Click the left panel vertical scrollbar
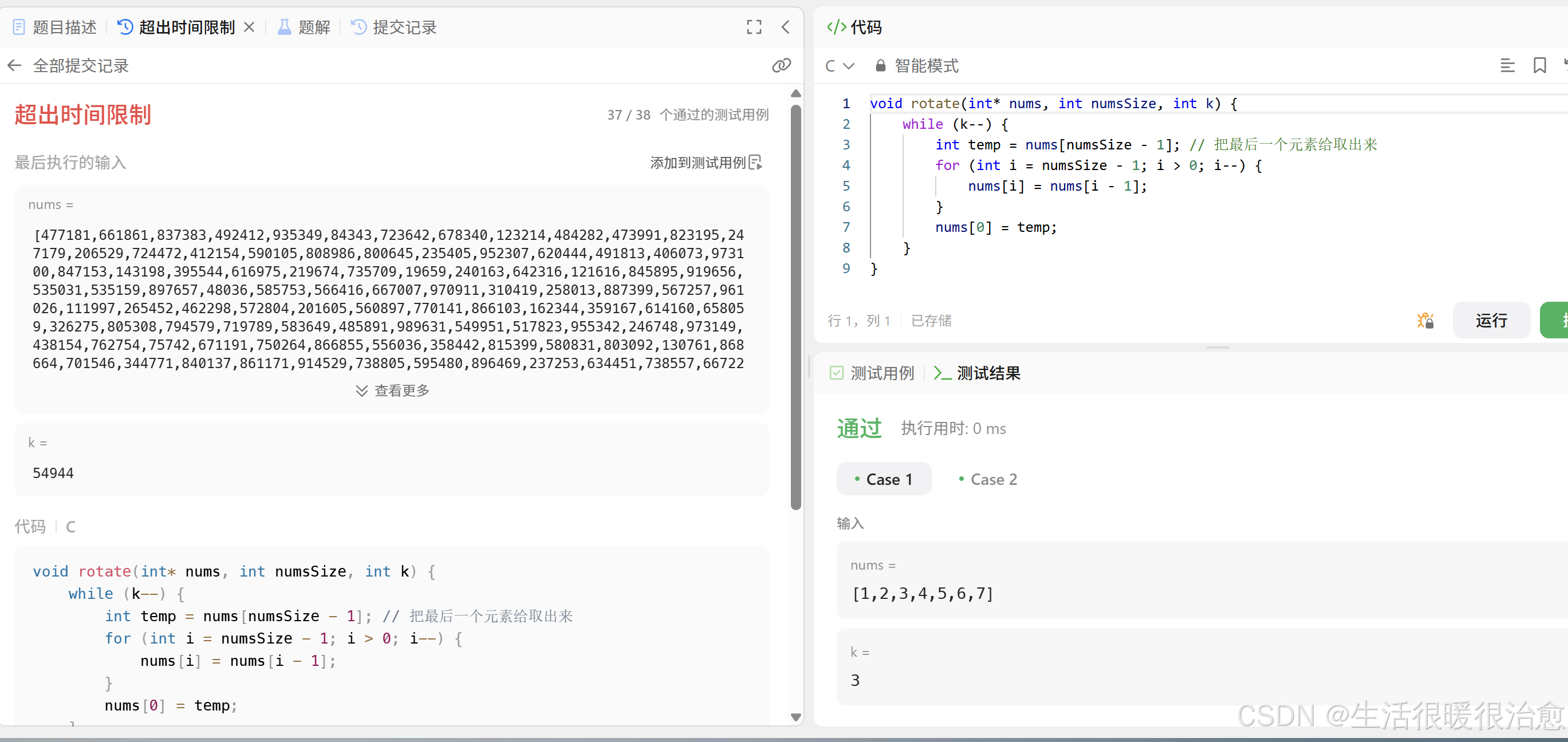1568x742 pixels. [x=795, y=305]
